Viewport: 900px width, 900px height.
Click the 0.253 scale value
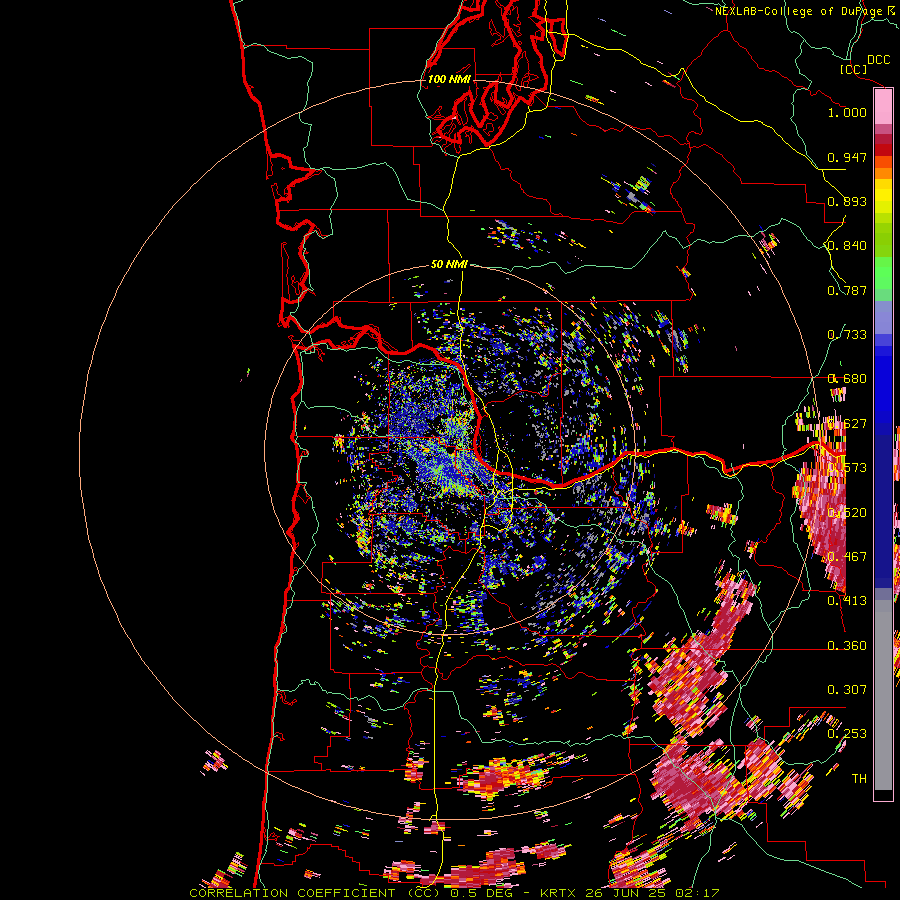coord(847,734)
